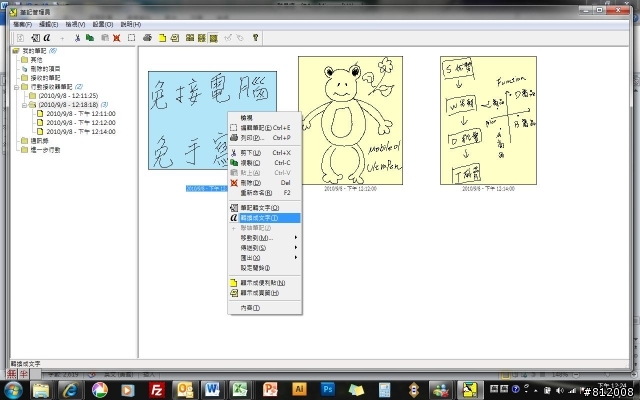
Task: Switch to Word from the taskbar
Action: [x=212, y=390]
